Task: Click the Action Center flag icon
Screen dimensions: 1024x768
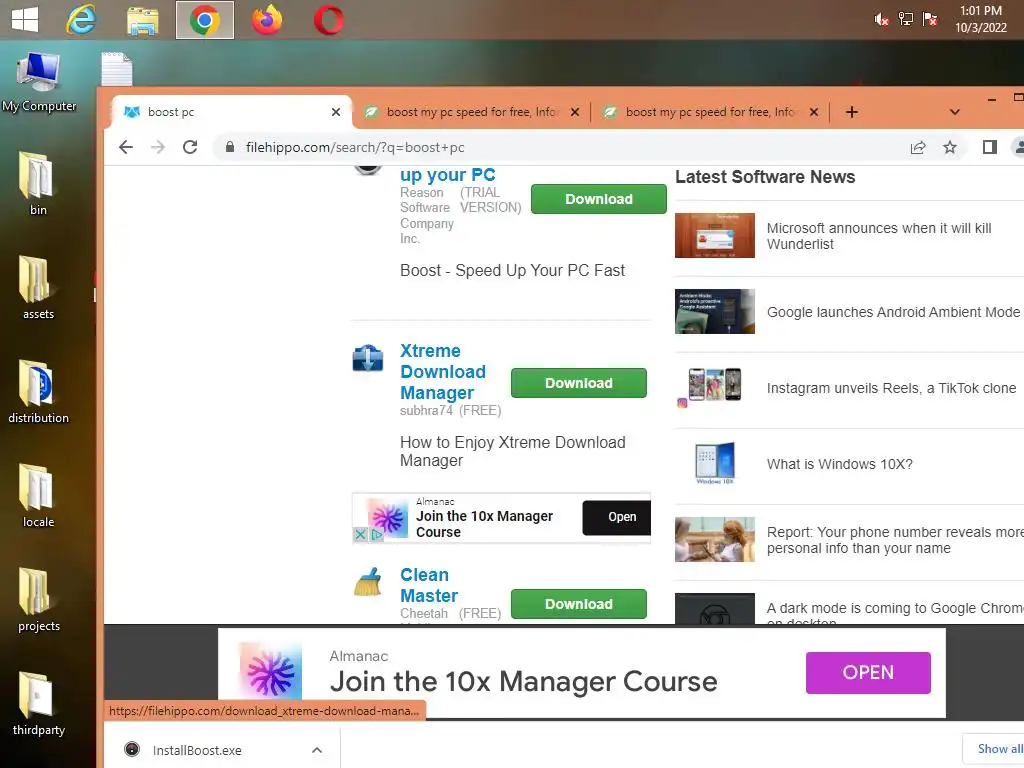Action: [x=930, y=19]
